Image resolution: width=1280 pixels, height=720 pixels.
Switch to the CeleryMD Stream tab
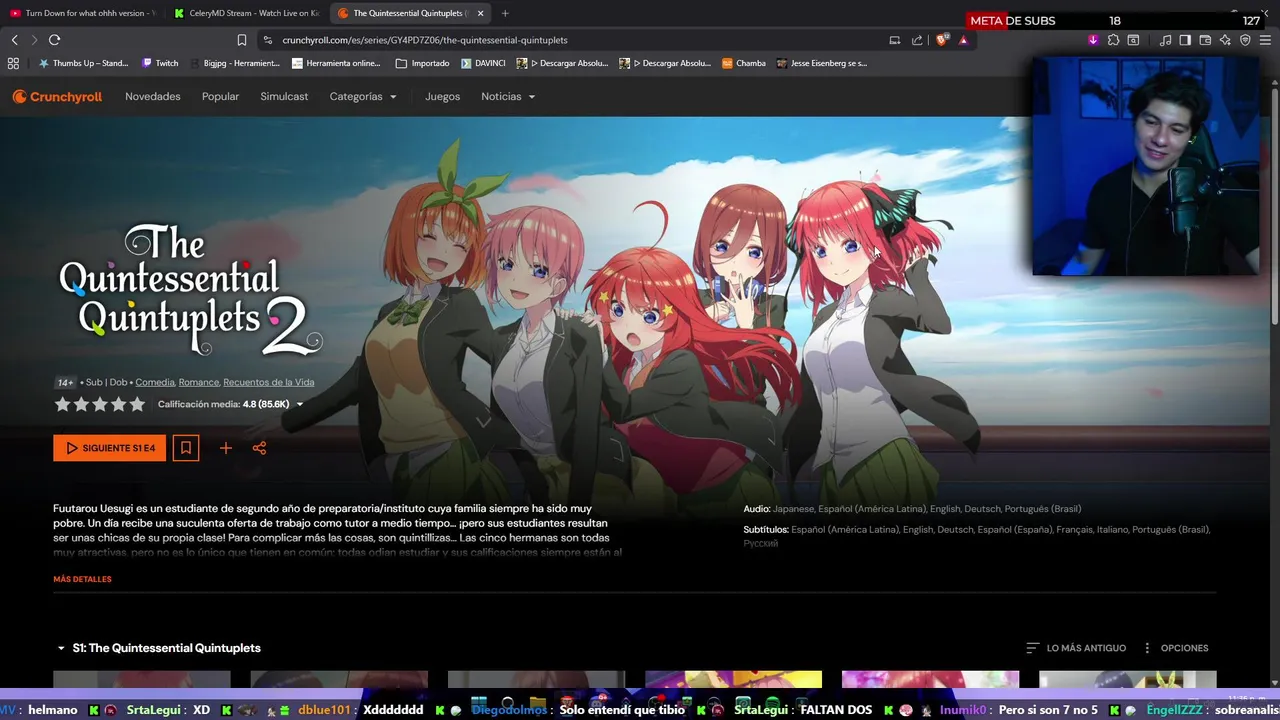(x=245, y=13)
